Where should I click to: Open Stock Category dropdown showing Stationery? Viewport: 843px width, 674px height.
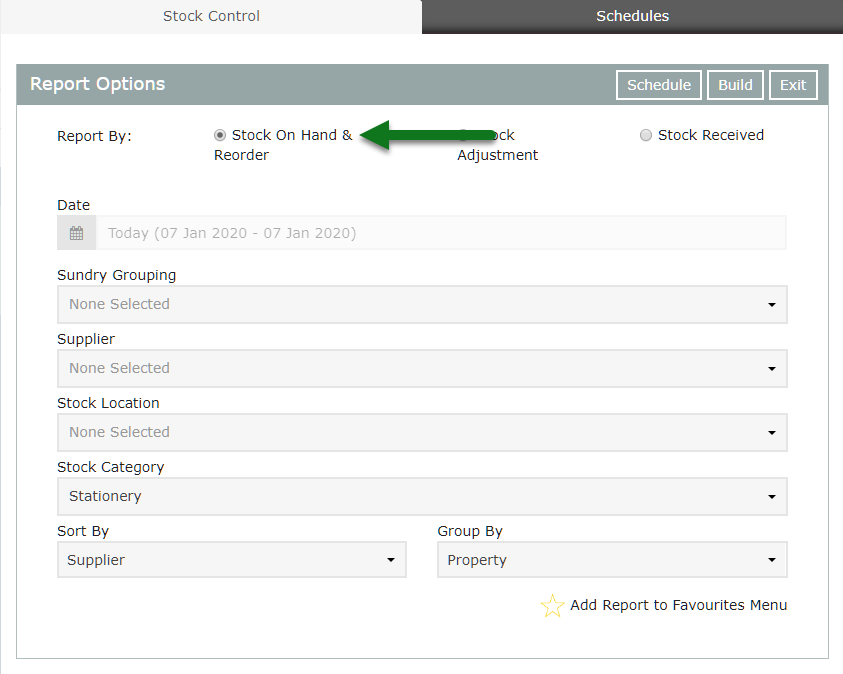(x=422, y=496)
